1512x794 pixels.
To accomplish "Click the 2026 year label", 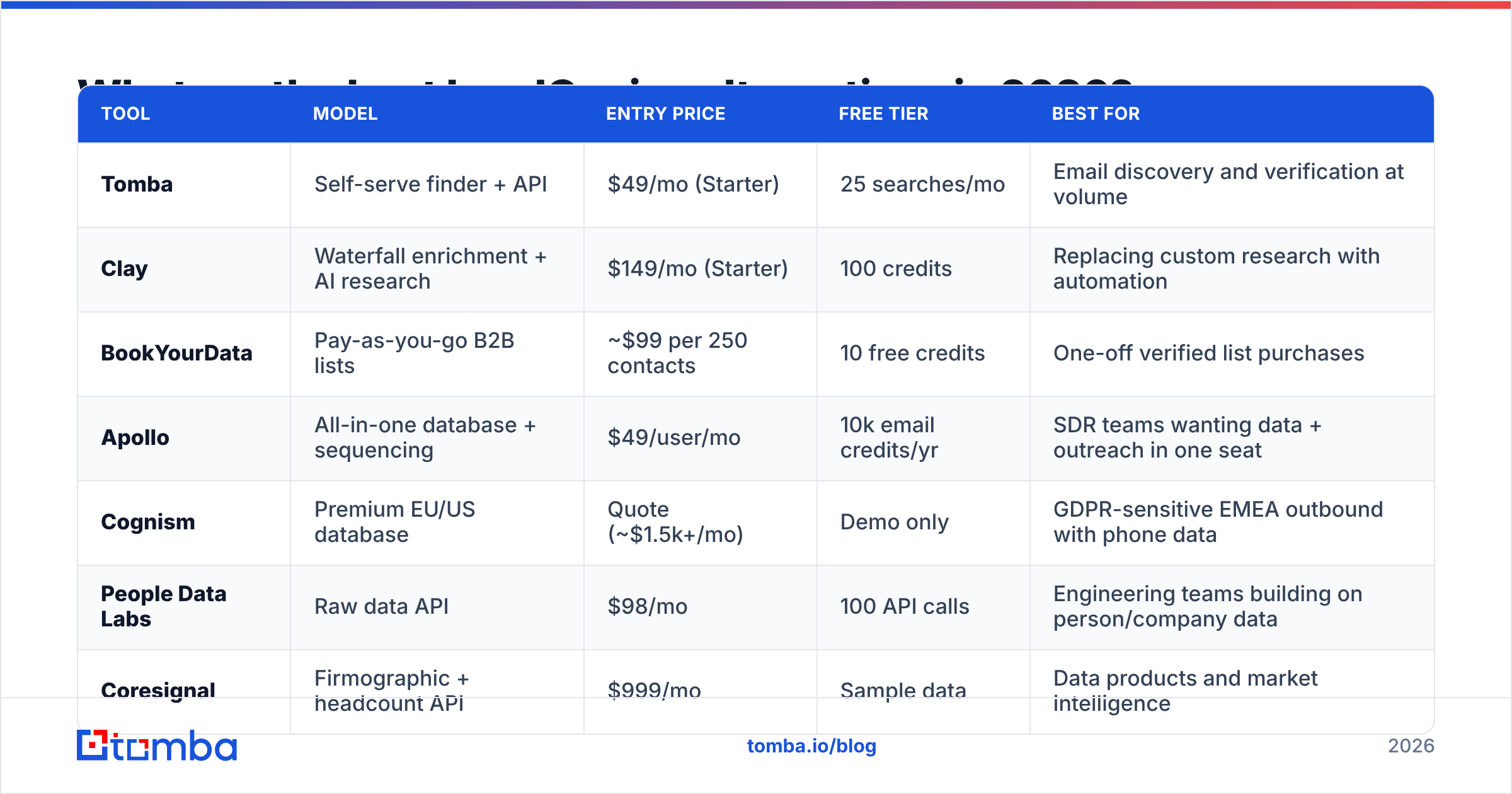I will [1411, 746].
